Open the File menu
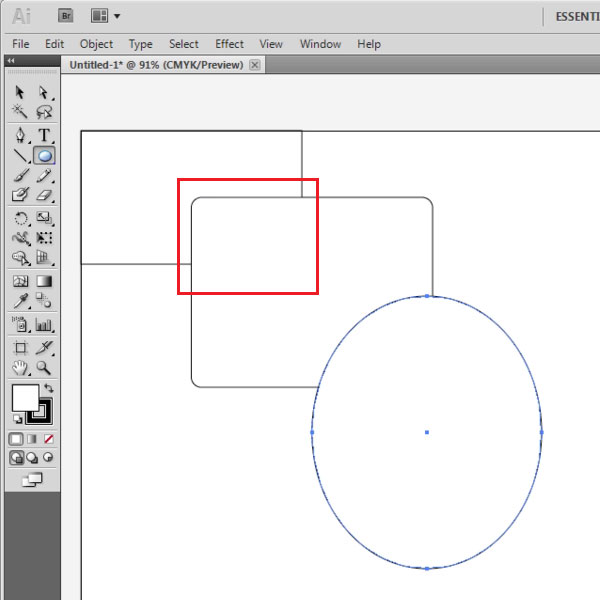The width and height of the screenshot is (600, 600). [21, 44]
